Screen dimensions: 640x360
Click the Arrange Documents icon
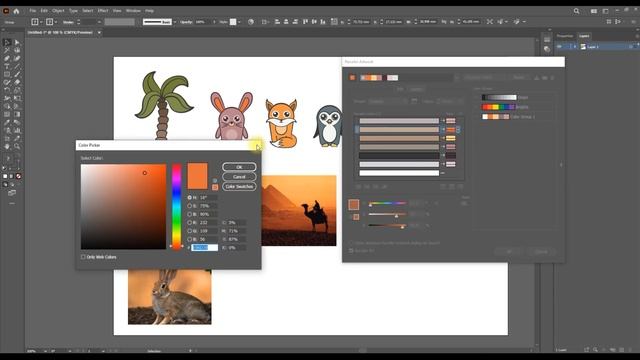point(594,11)
